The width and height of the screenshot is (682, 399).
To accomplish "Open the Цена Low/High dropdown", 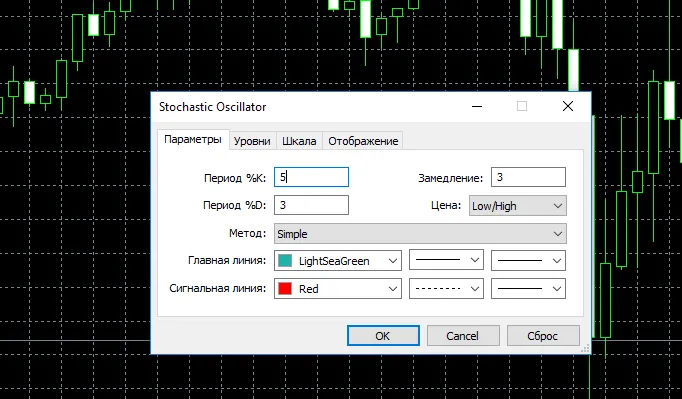I will coord(518,206).
